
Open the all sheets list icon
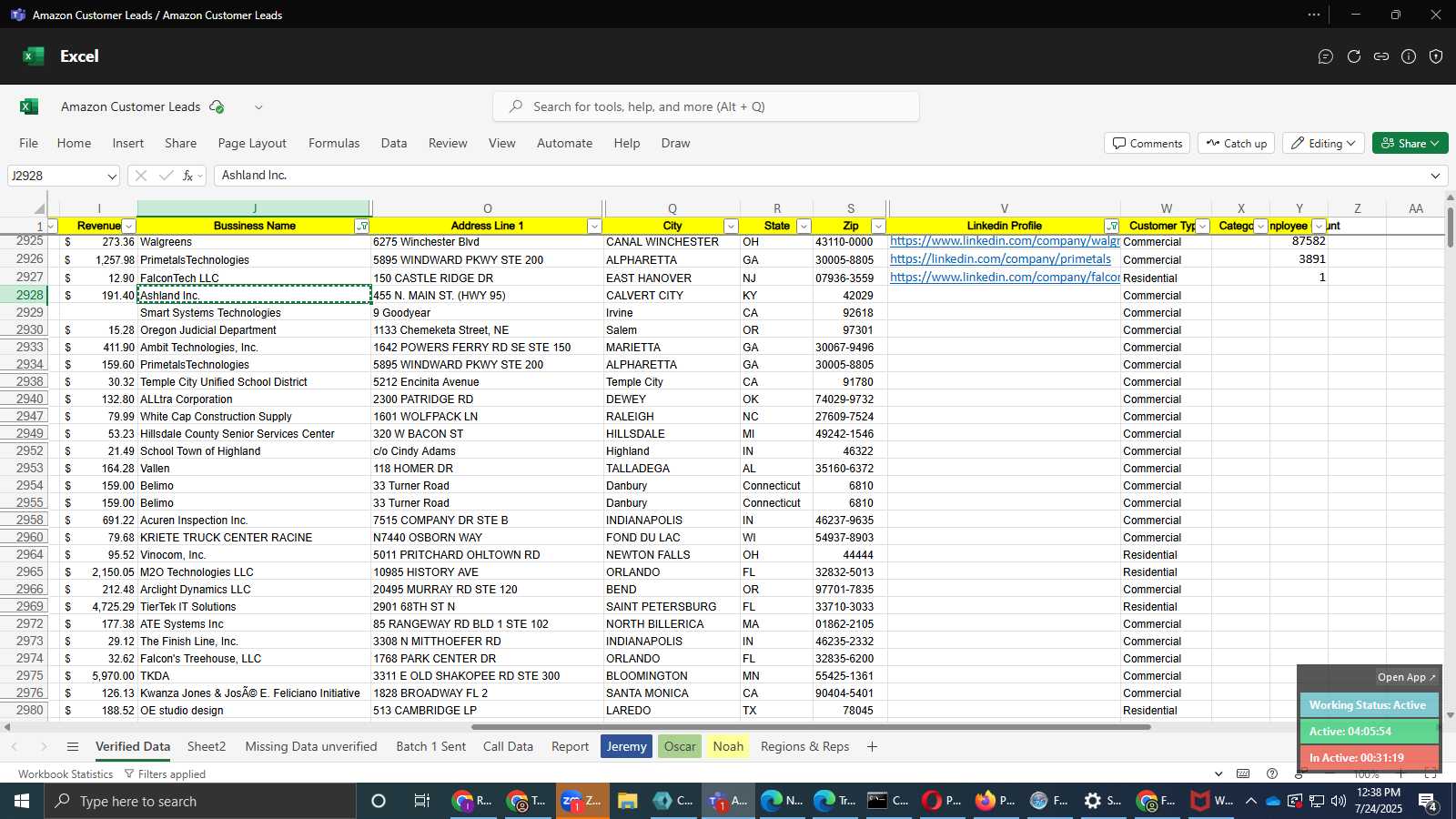click(x=73, y=747)
